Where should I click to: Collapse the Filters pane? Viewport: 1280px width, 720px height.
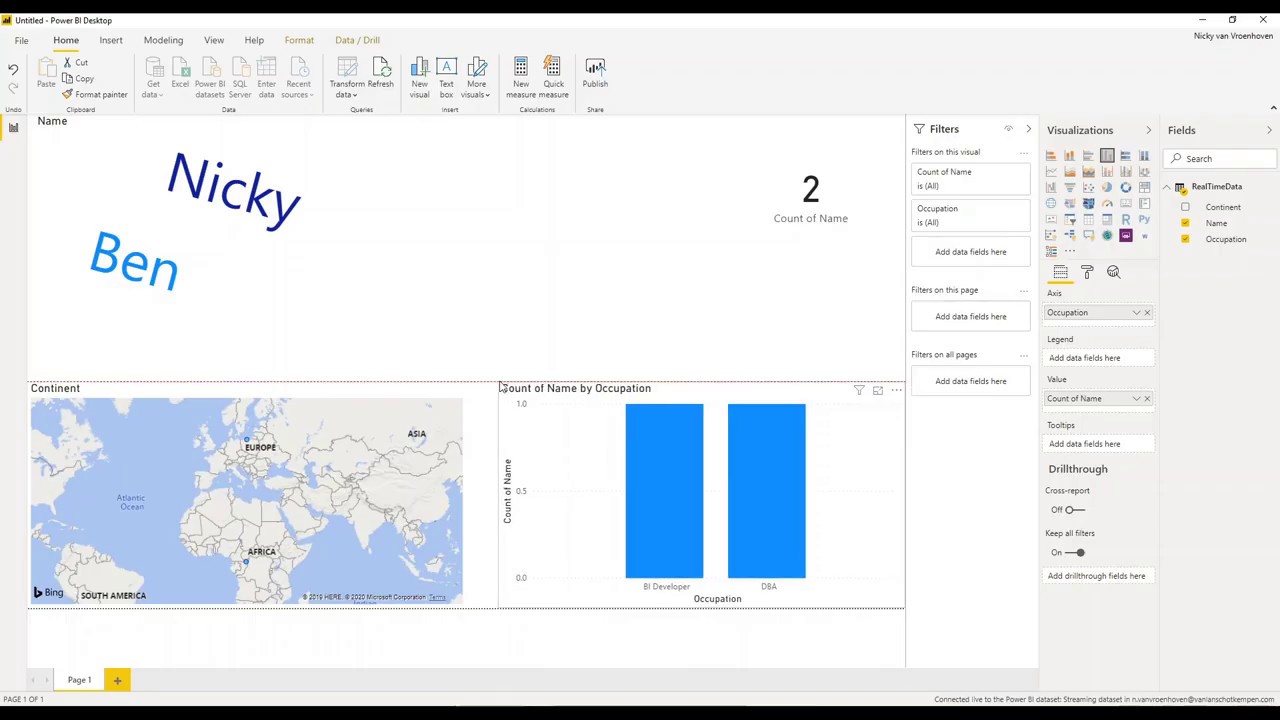click(x=1028, y=129)
